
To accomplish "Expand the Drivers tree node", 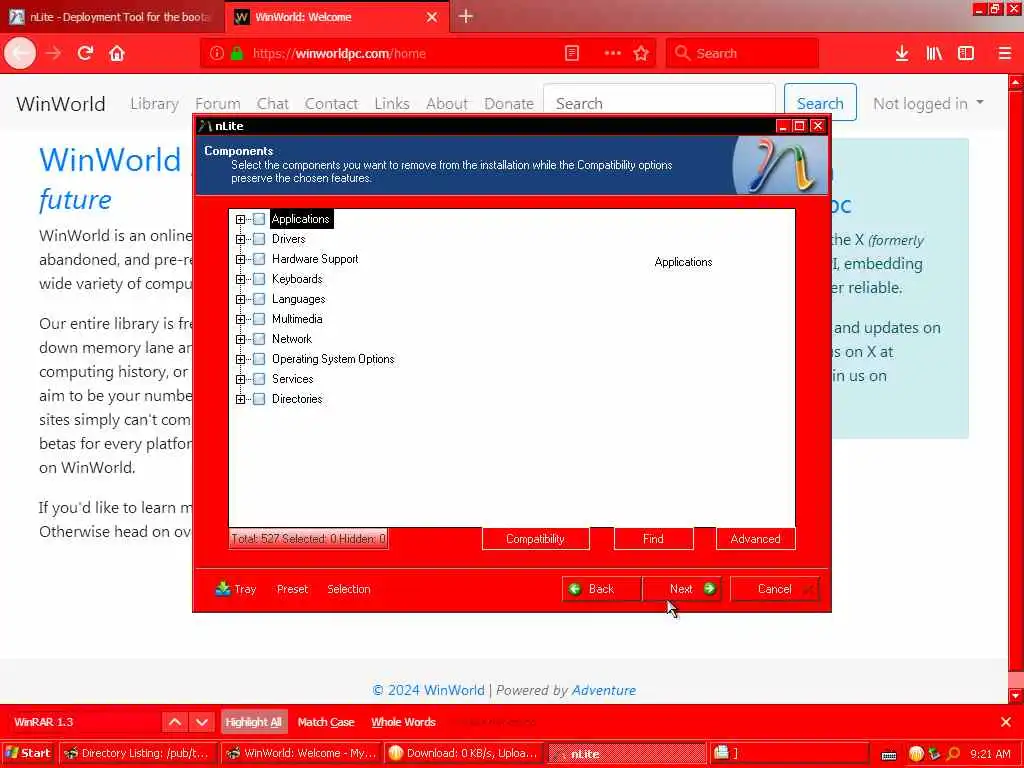I will tap(240, 239).
